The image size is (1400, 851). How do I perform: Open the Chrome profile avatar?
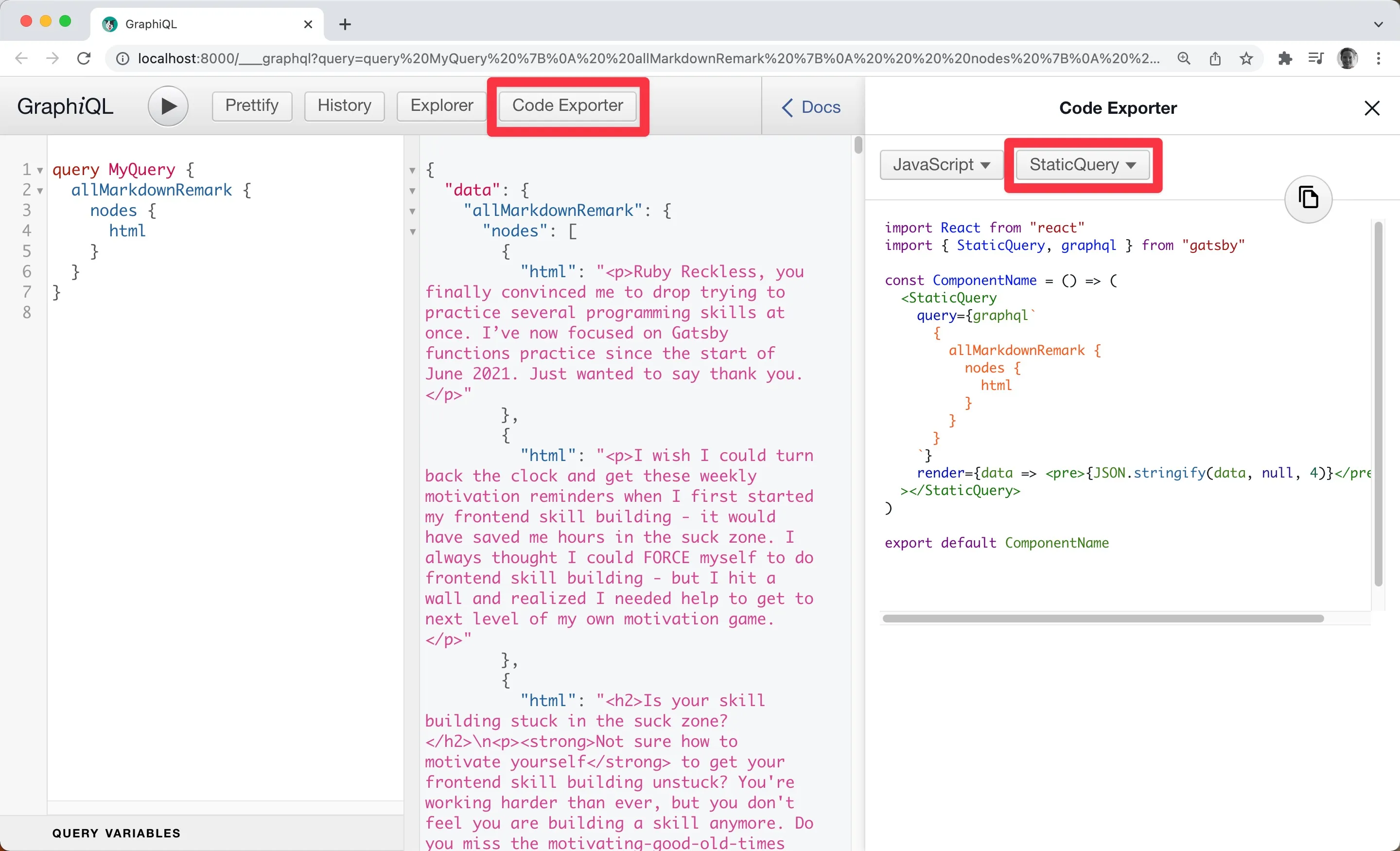(x=1347, y=58)
